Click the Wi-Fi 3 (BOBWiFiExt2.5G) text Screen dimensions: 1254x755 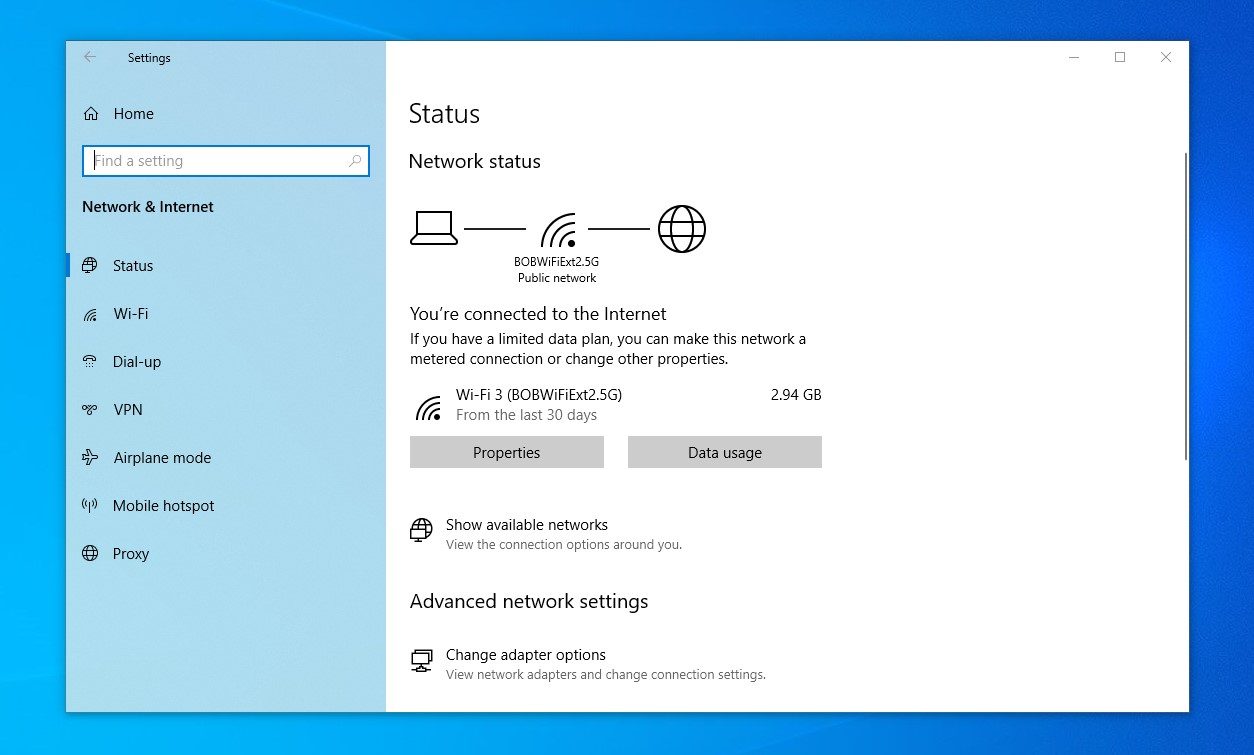pos(539,395)
